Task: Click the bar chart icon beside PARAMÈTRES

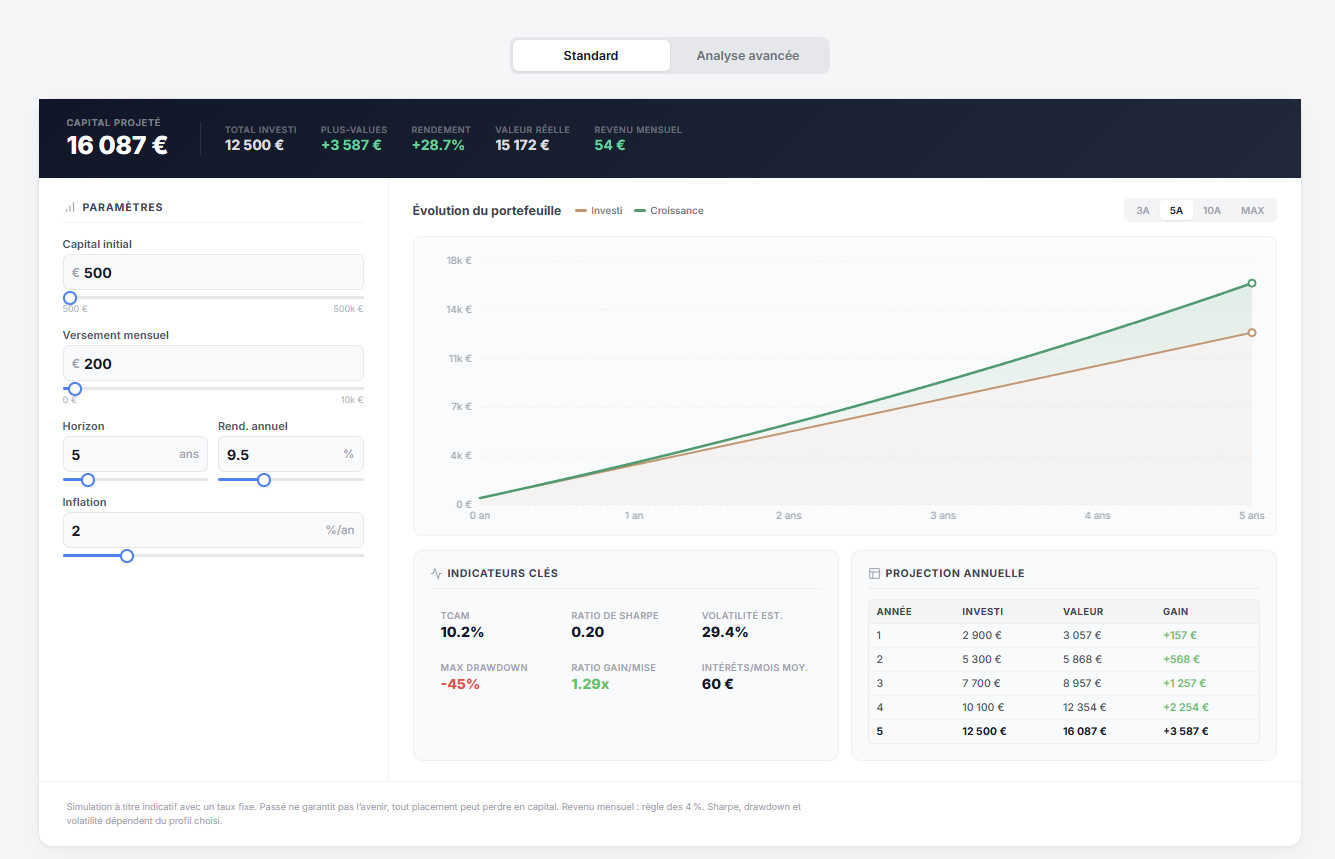Action: click(x=68, y=207)
